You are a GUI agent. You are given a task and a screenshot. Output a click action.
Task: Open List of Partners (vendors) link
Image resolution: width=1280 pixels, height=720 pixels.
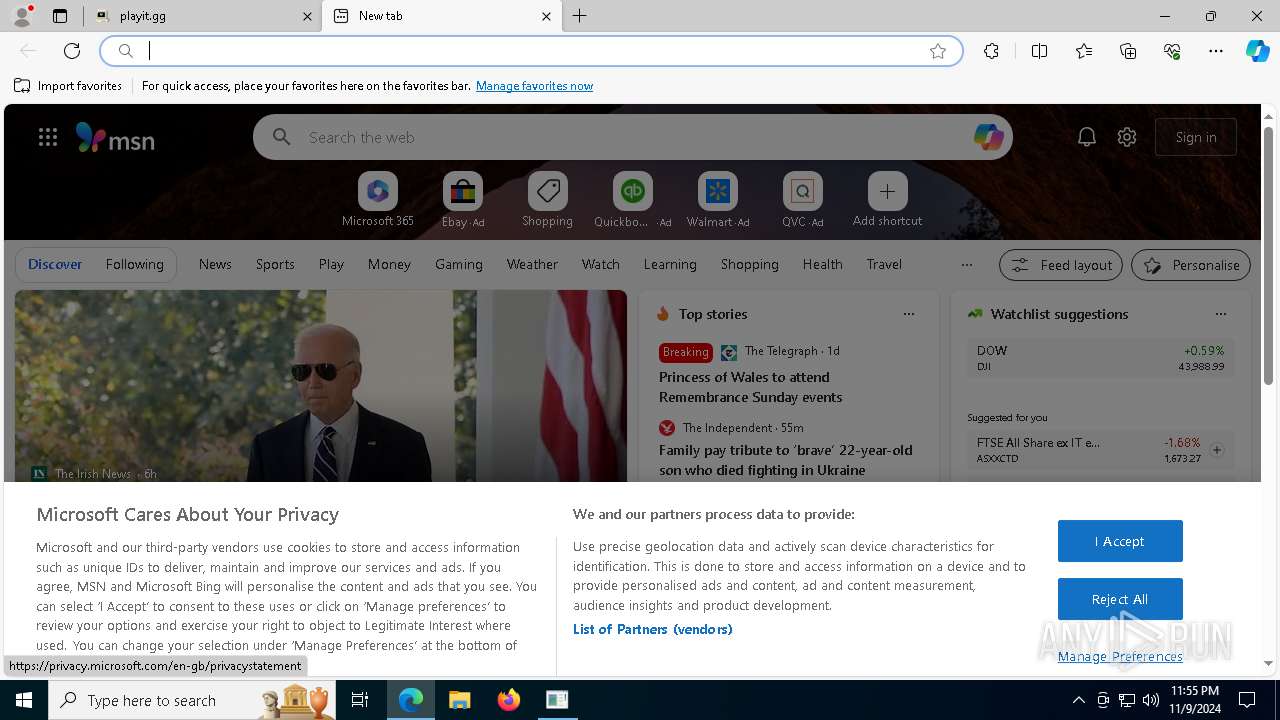click(x=653, y=629)
